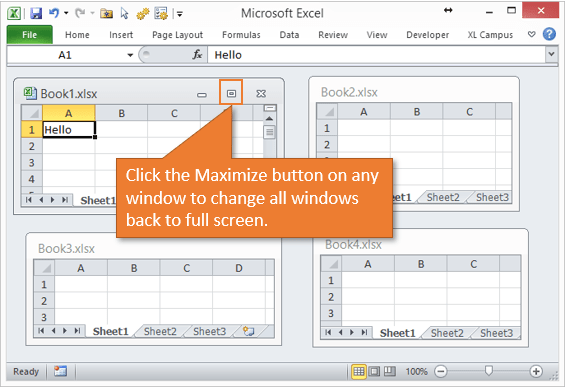Go to first sheet in Book1 navigation
Screen dimensions: 565x387
(x=29, y=200)
